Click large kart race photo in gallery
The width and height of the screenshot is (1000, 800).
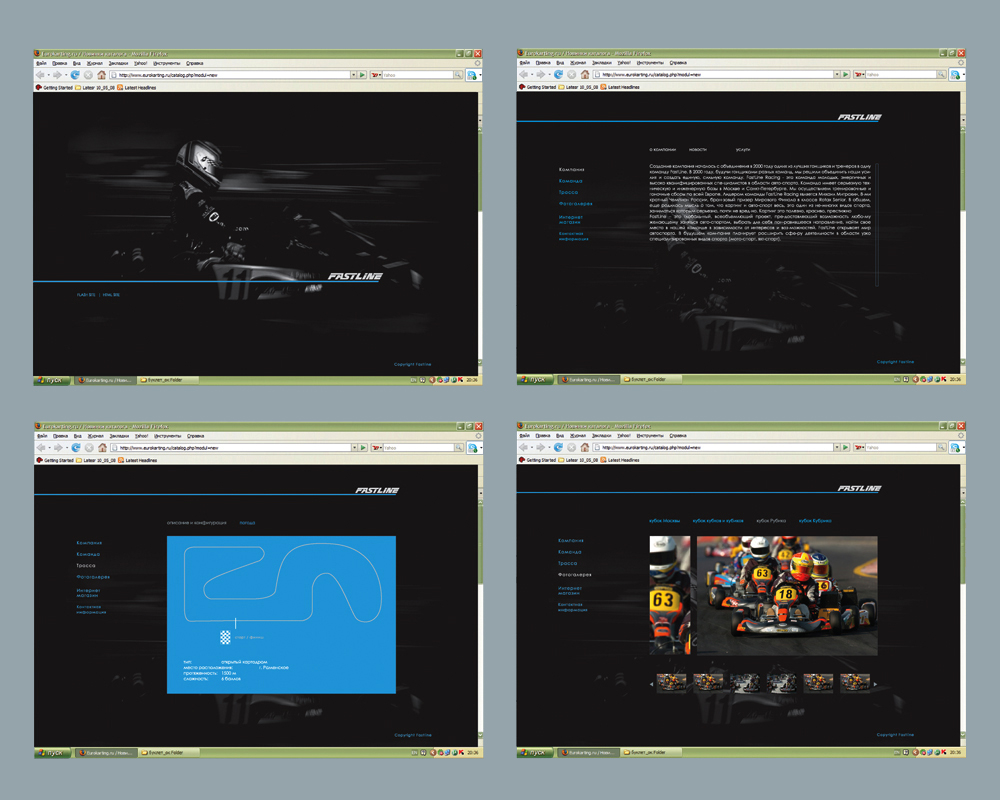pos(787,595)
